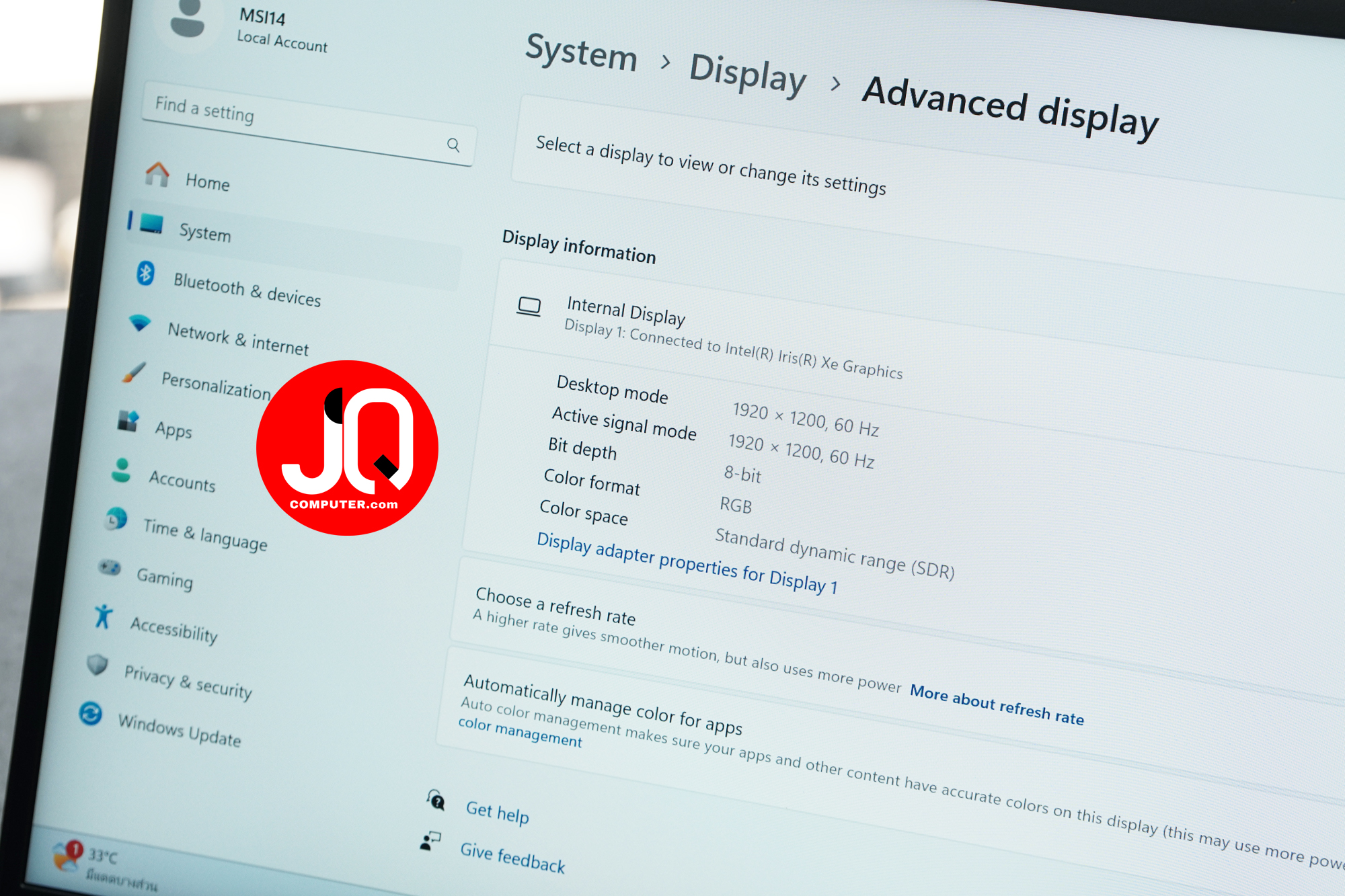This screenshot has height=896, width=1345.
Task: Click the Accounts person icon
Action: [x=121, y=471]
